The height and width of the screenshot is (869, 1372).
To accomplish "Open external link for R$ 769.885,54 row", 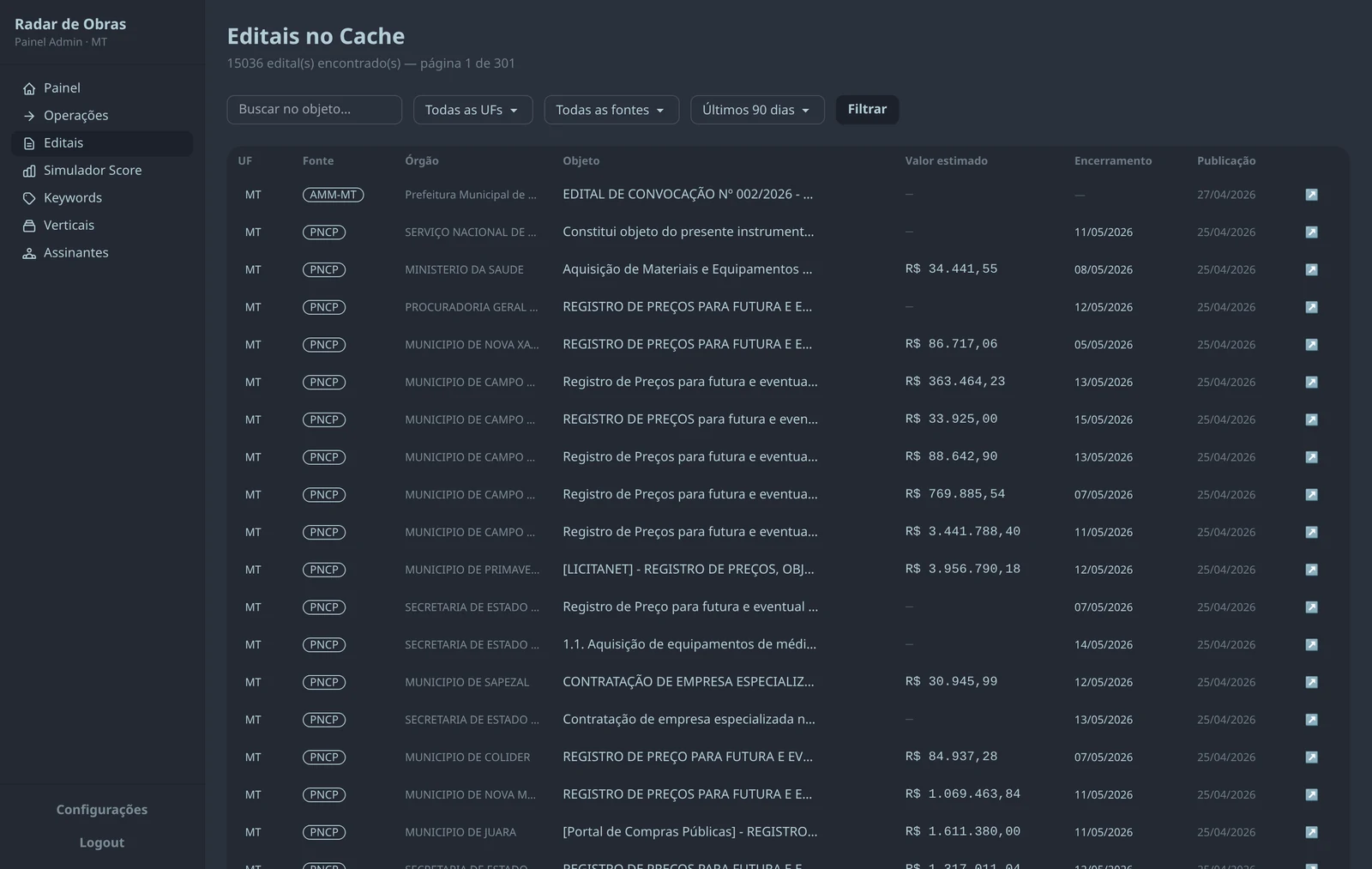I will point(1311,495).
